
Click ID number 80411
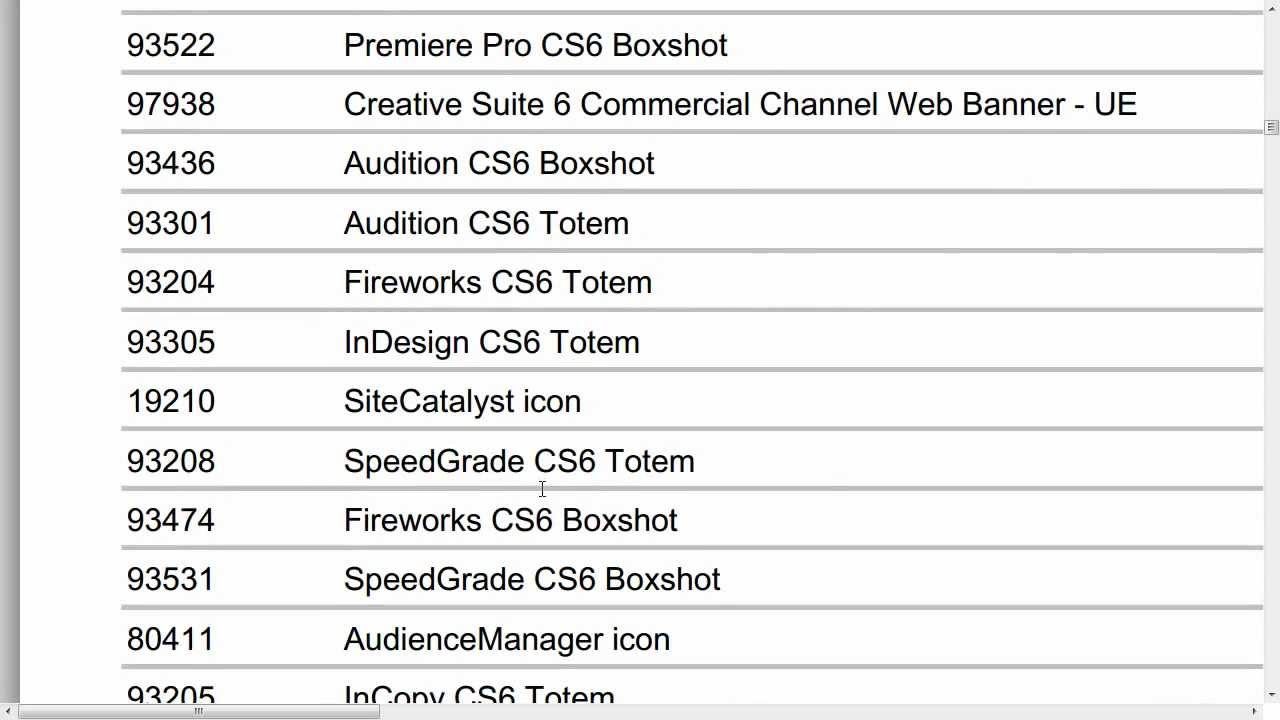point(171,639)
